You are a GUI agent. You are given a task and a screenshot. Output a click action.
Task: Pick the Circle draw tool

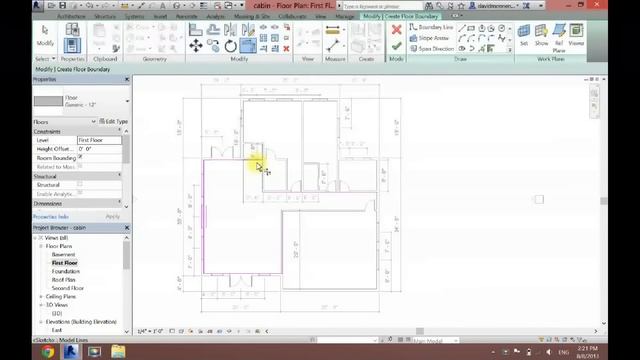[x=501, y=28]
